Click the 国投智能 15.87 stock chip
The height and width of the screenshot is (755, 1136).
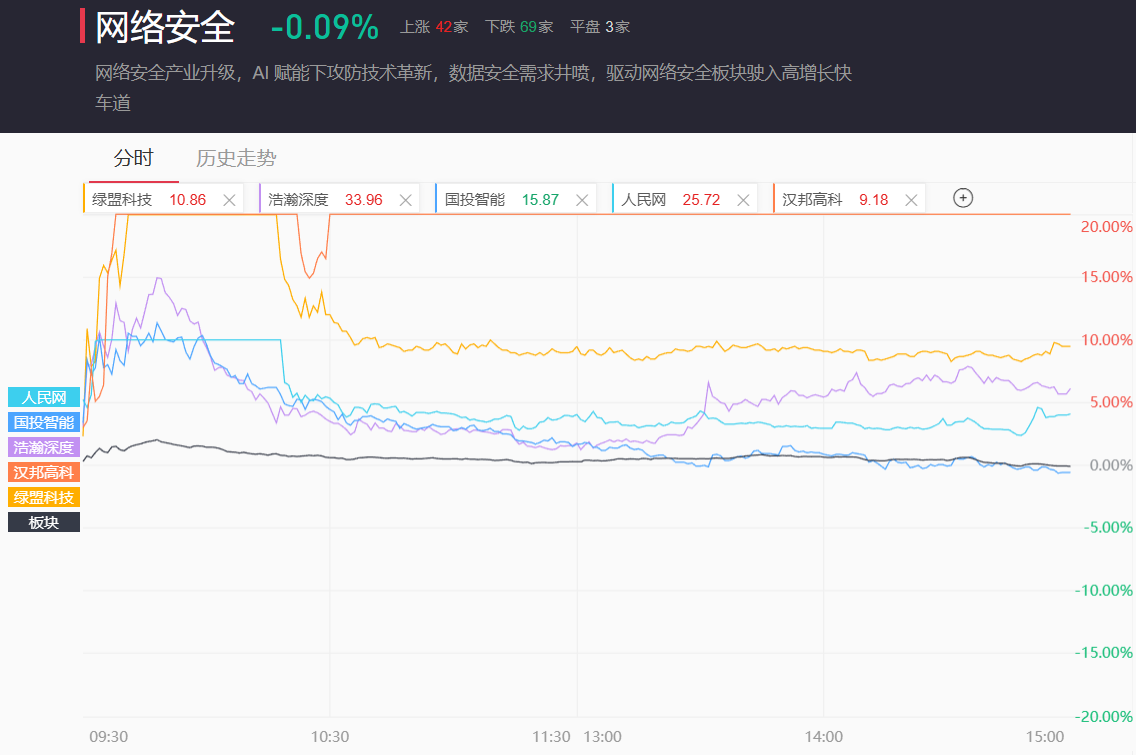point(501,200)
